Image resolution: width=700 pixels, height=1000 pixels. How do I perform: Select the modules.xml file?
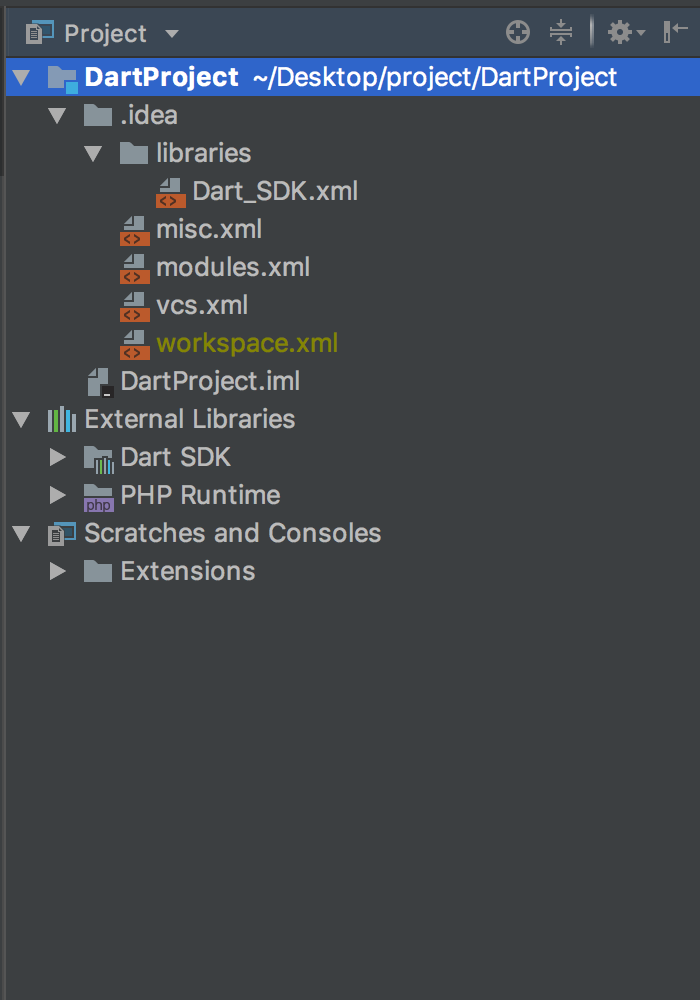coord(232,267)
